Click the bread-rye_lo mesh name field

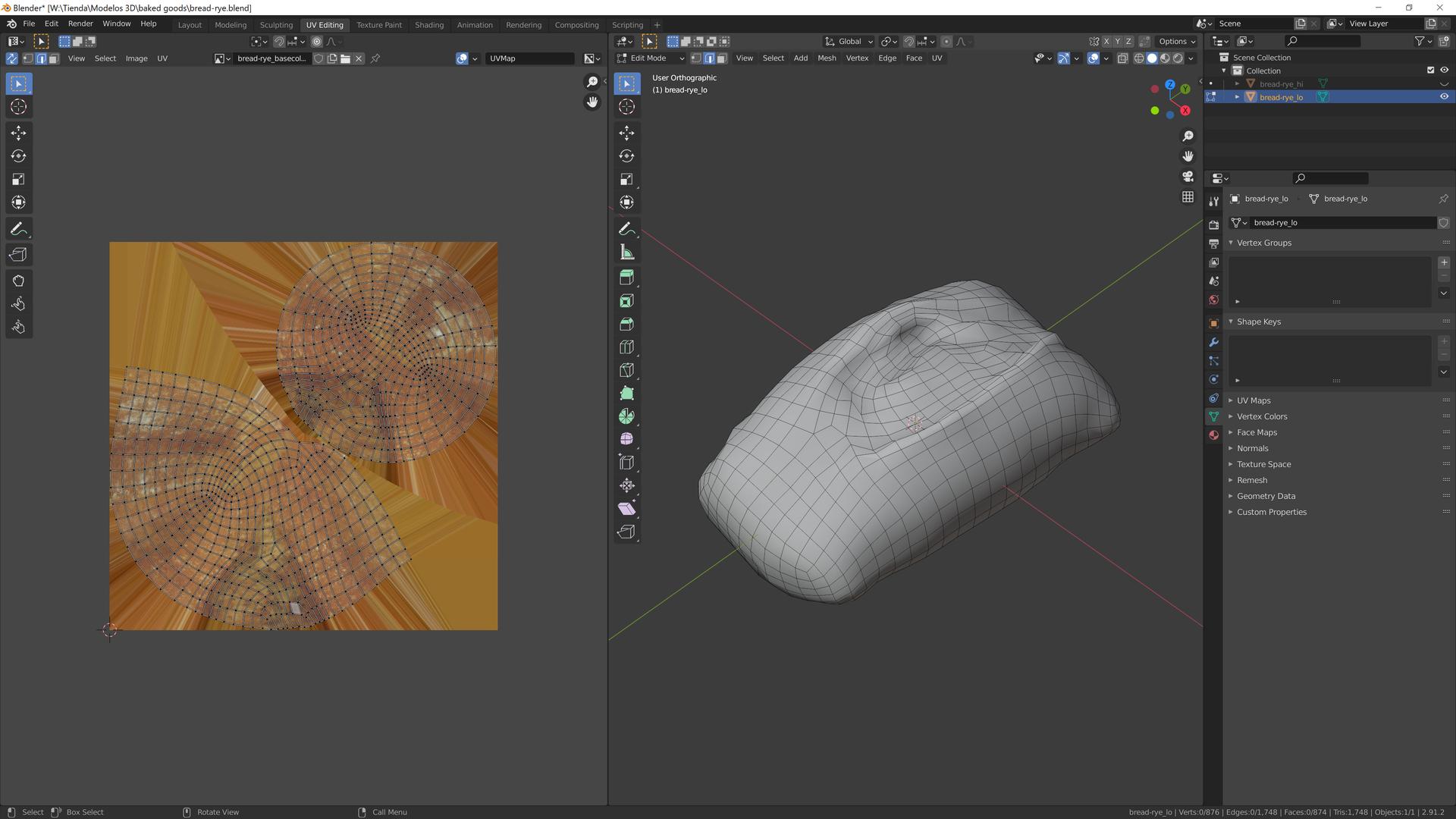(1342, 223)
